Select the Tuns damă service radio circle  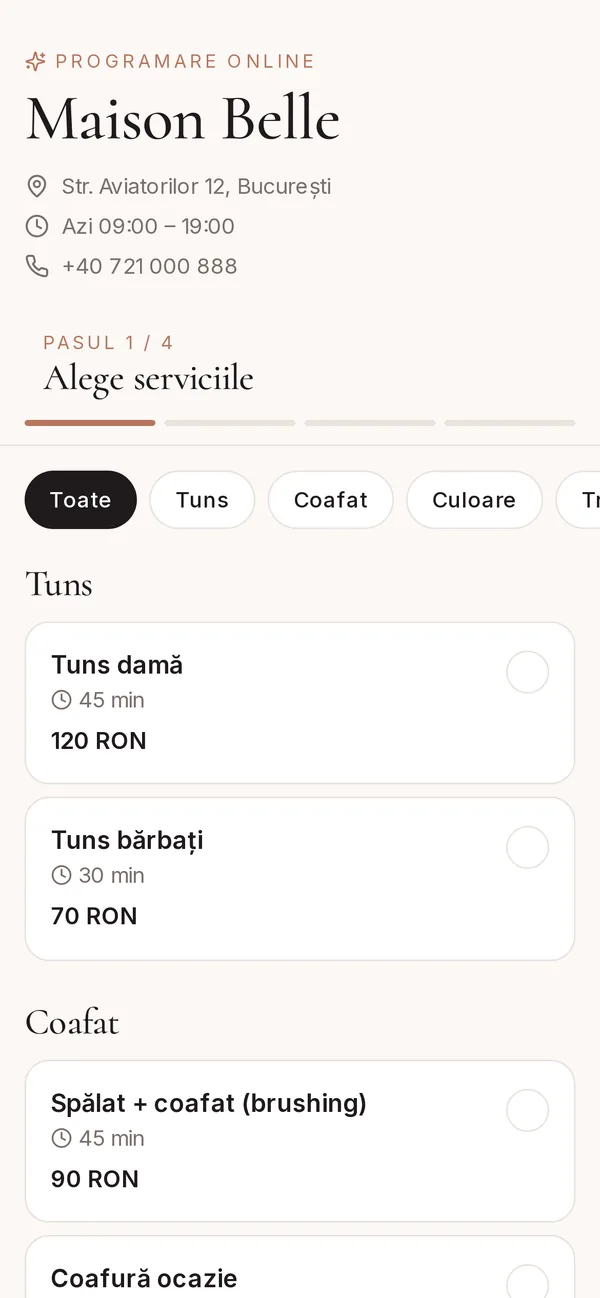[528, 672]
